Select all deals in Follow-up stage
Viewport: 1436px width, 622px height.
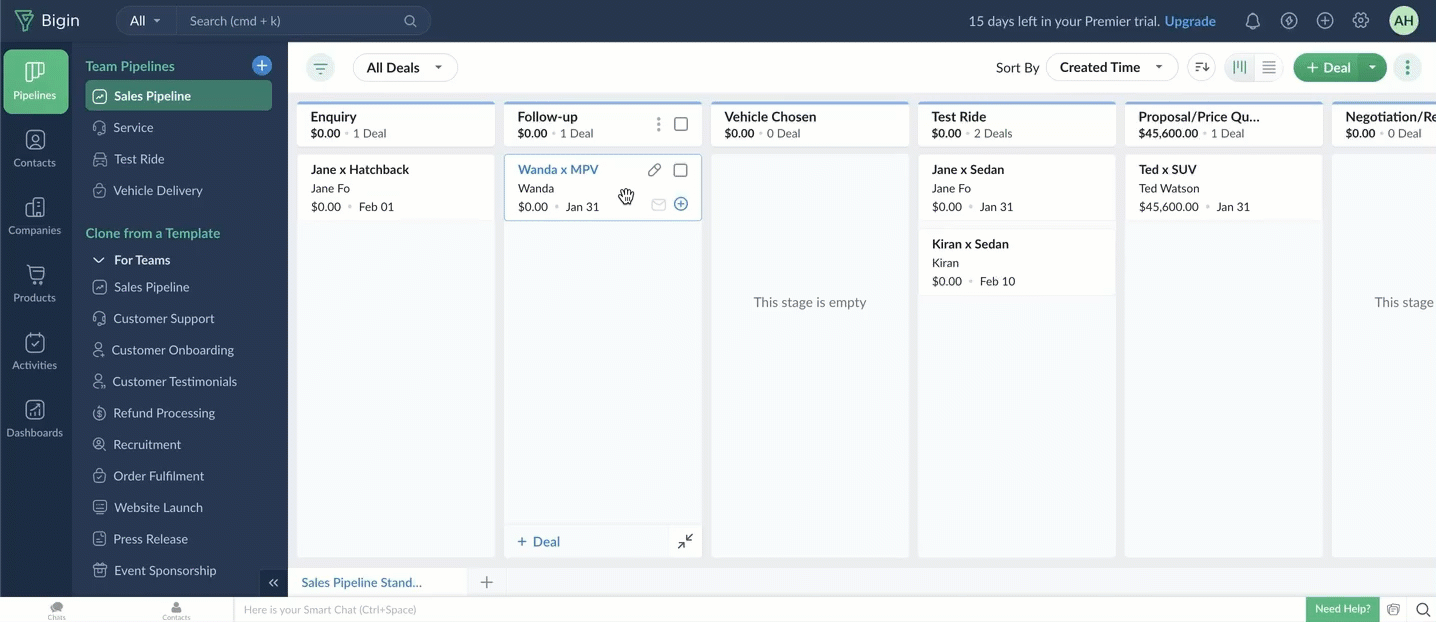[681, 124]
